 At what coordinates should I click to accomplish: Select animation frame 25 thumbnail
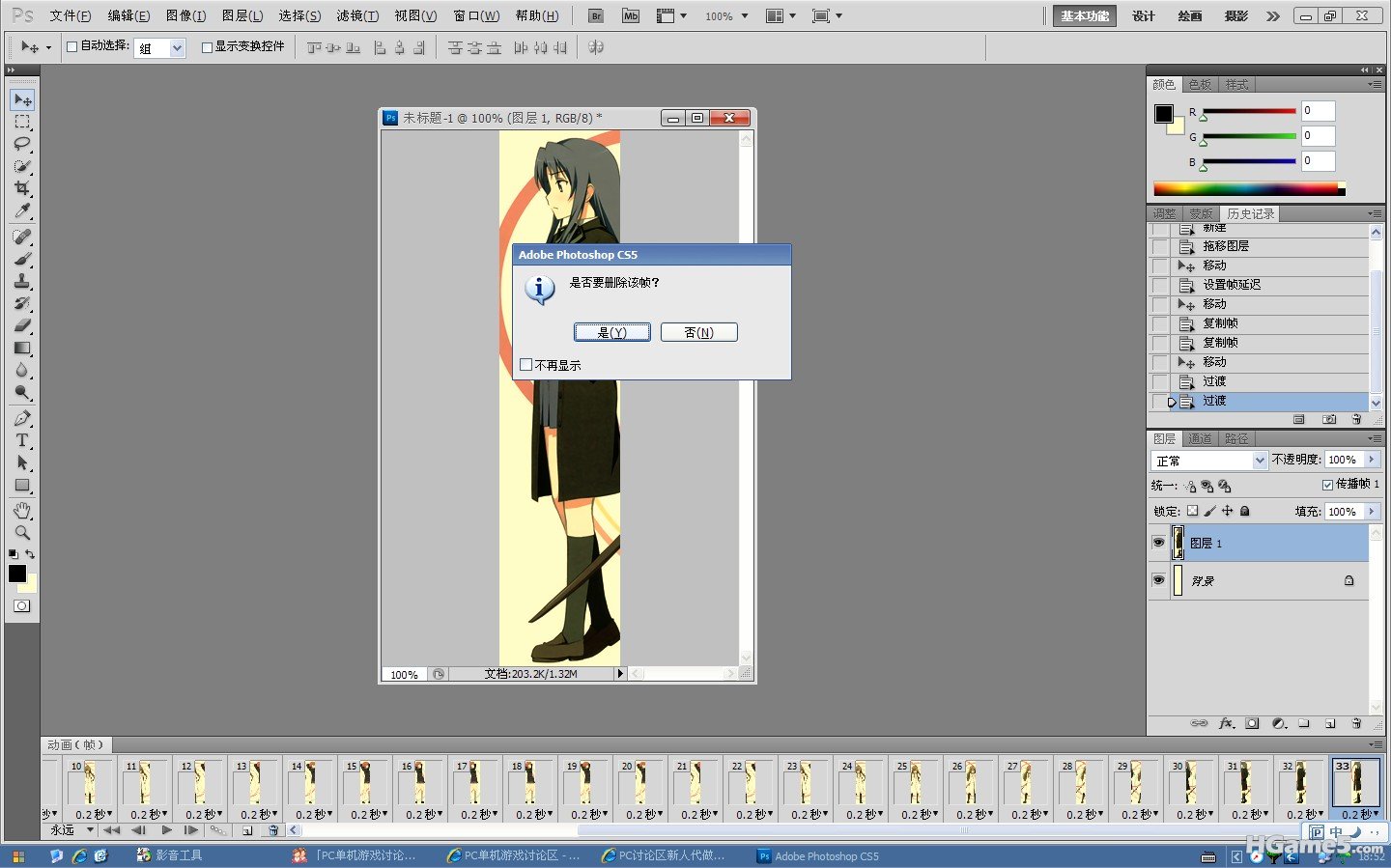(x=915, y=782)
